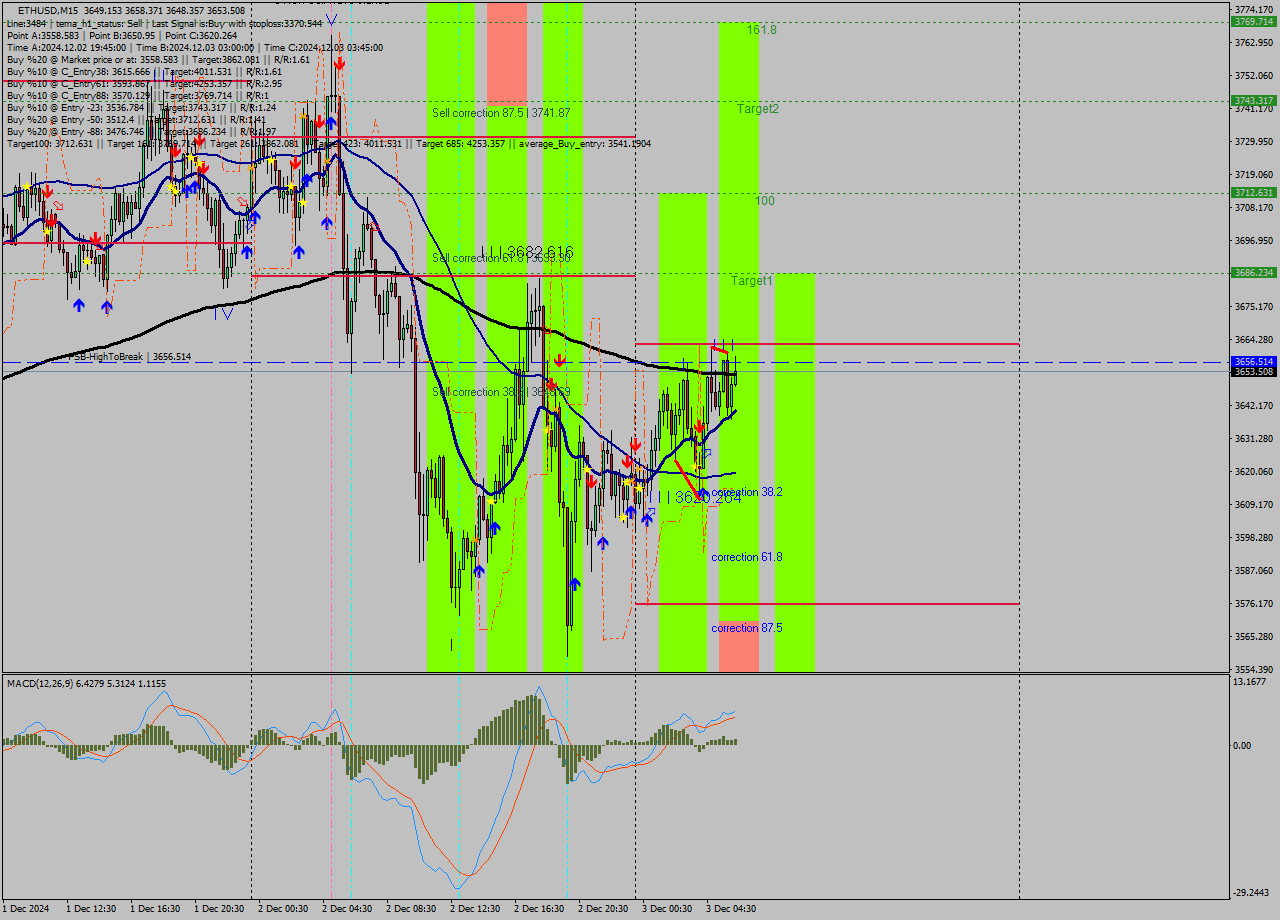The width and height of the screenshot is (1280, 920).
Task: Click the 'Point A:3558.583' info line
Action: [x=122, y=35]
